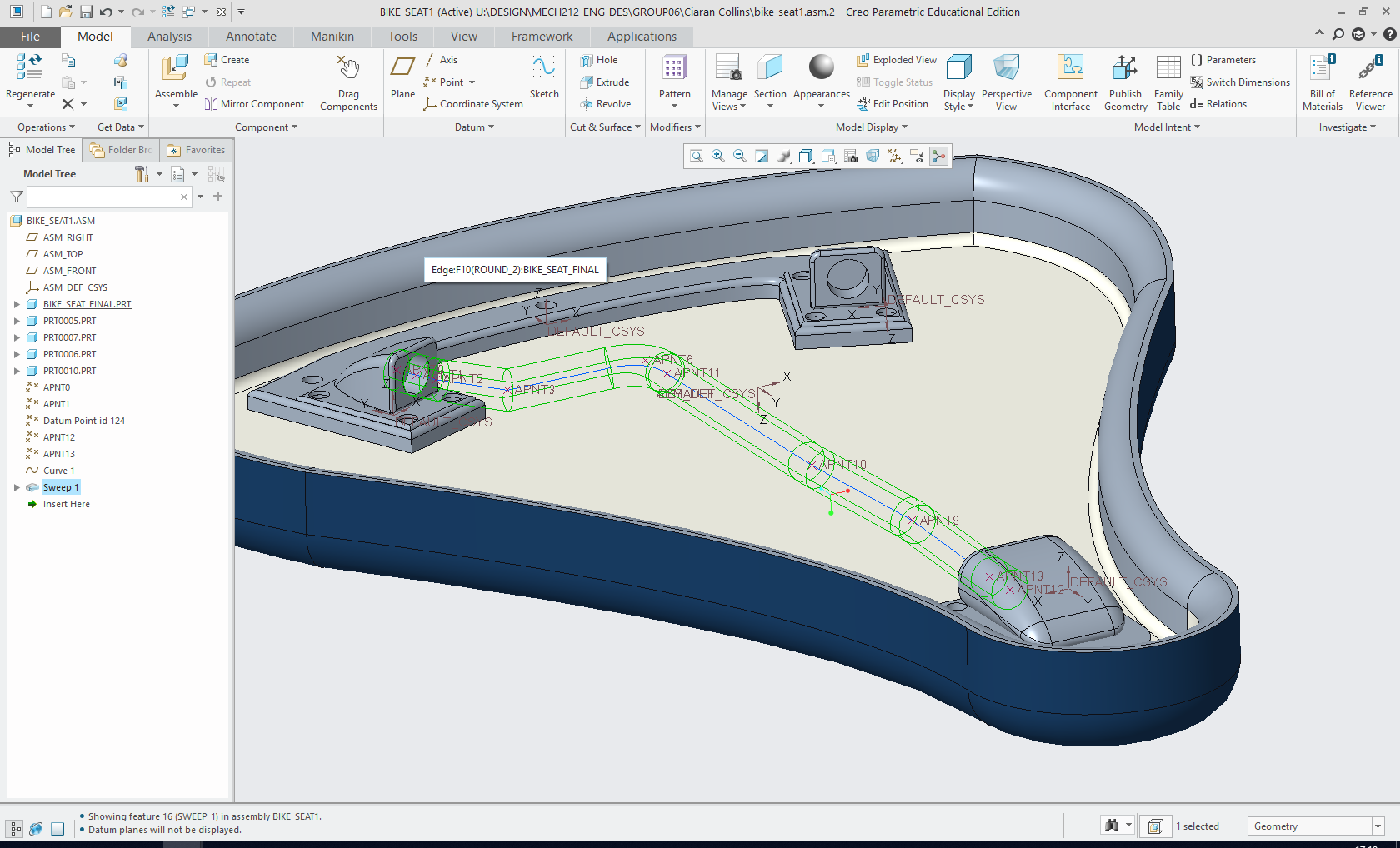Toggle datum display filters in graphics toolbar
The height and width of the screenshot is (848, 1400).
tap(894, 157)
